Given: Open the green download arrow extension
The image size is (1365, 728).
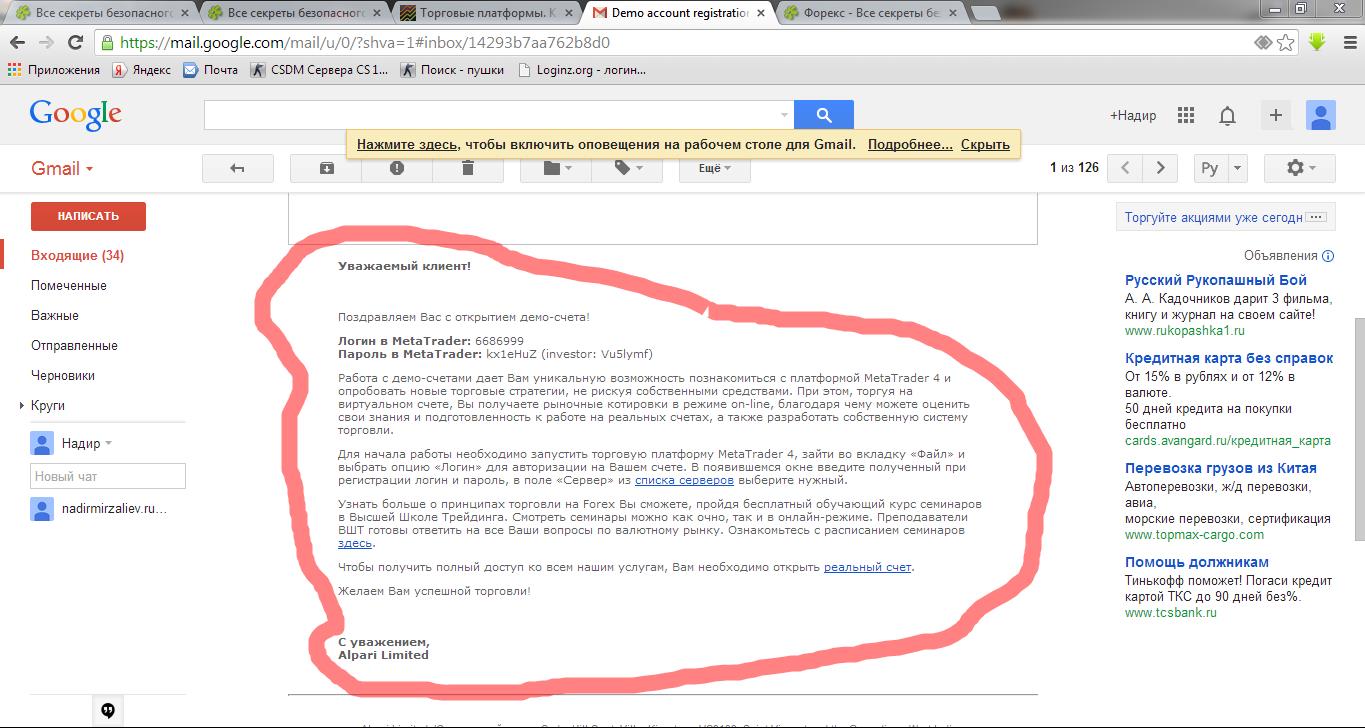Looking at the screenshot, I should (x=1317, y=42).
